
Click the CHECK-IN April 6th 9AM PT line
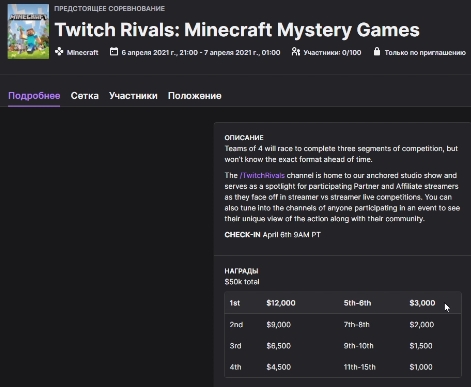(x=273, y=235)
